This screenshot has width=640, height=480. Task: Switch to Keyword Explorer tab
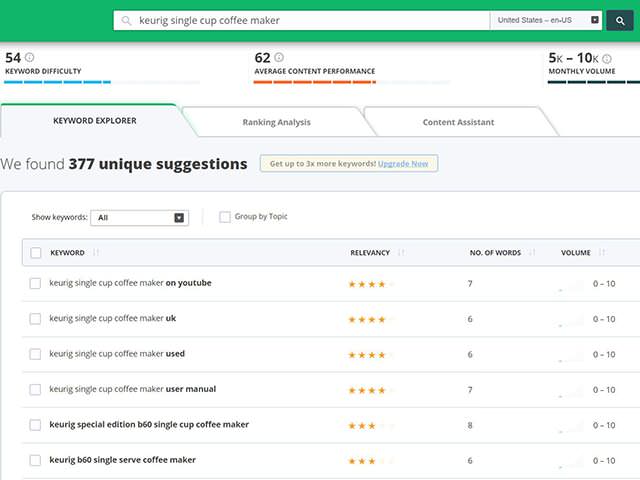pyautogui.click(x=95, y=121)
